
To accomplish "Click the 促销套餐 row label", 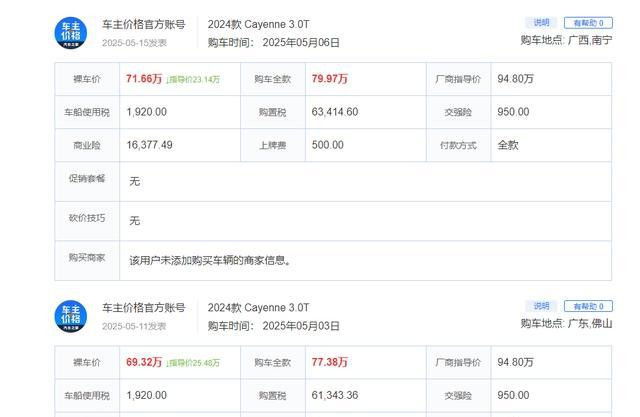I will coord(87,178).
